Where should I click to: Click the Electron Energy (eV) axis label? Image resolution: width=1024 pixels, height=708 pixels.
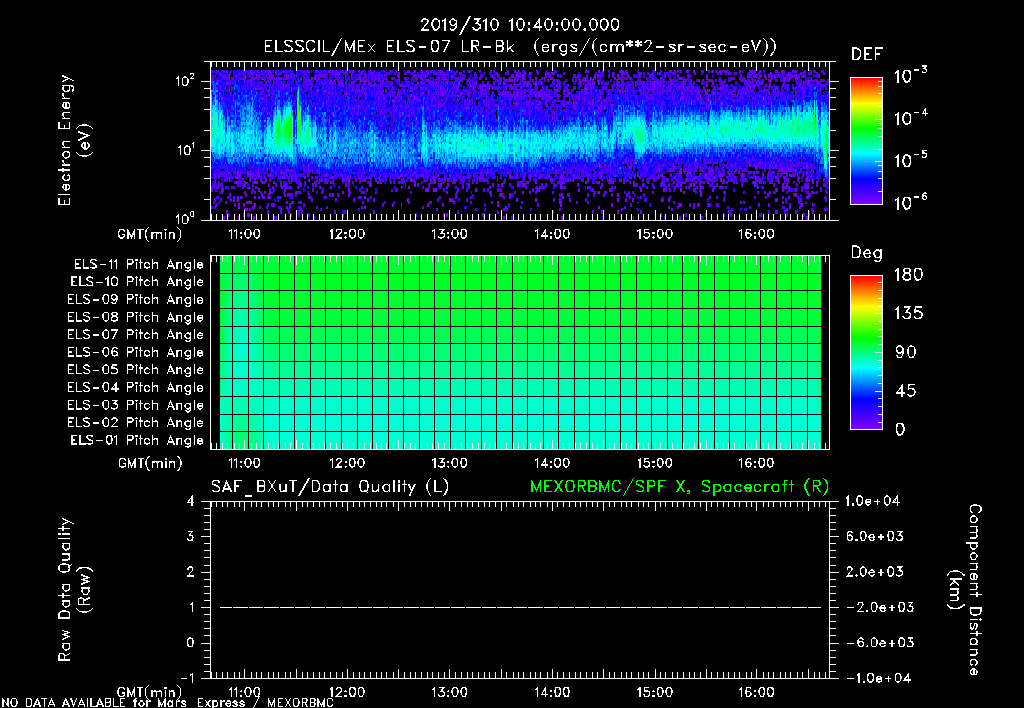tap(74, 140)
